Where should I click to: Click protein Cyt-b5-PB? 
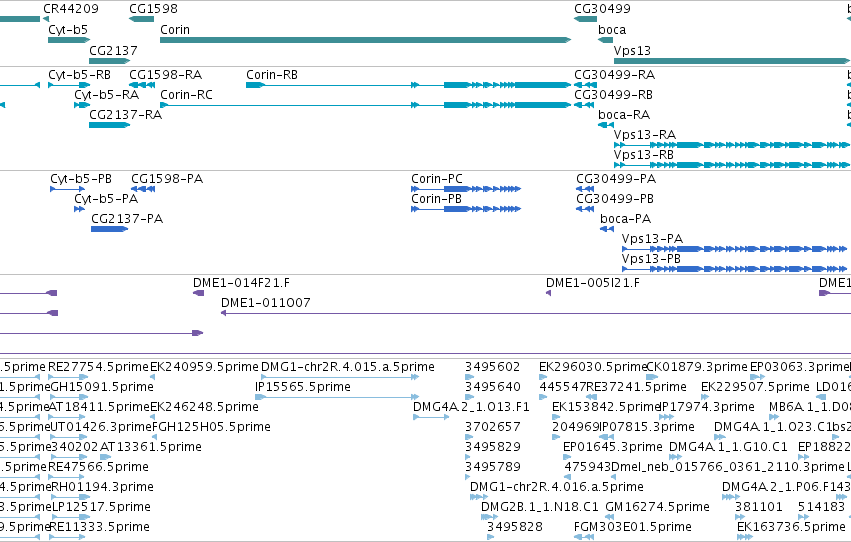(67, 189)
